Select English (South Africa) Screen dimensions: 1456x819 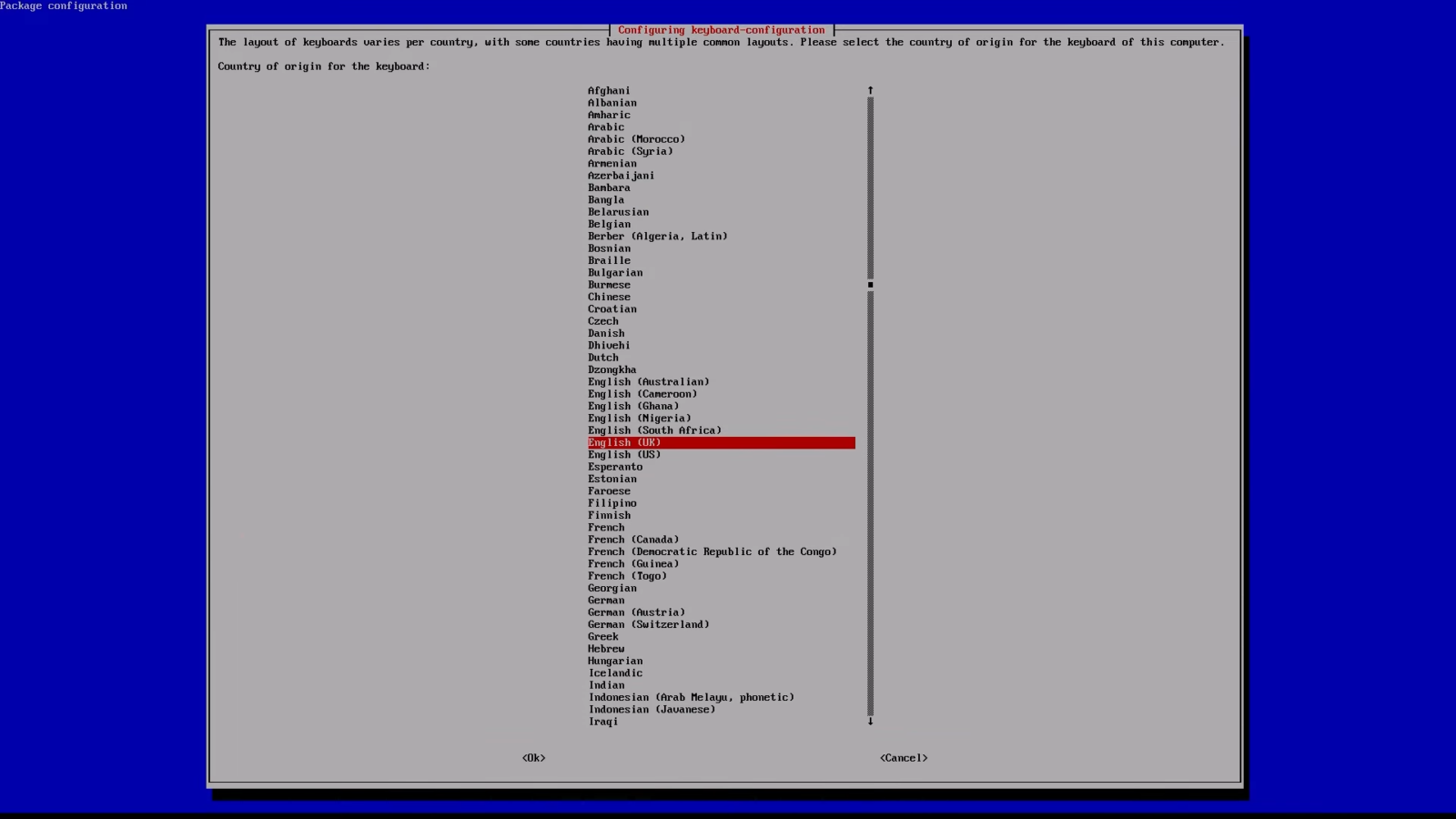pos(654,430)
